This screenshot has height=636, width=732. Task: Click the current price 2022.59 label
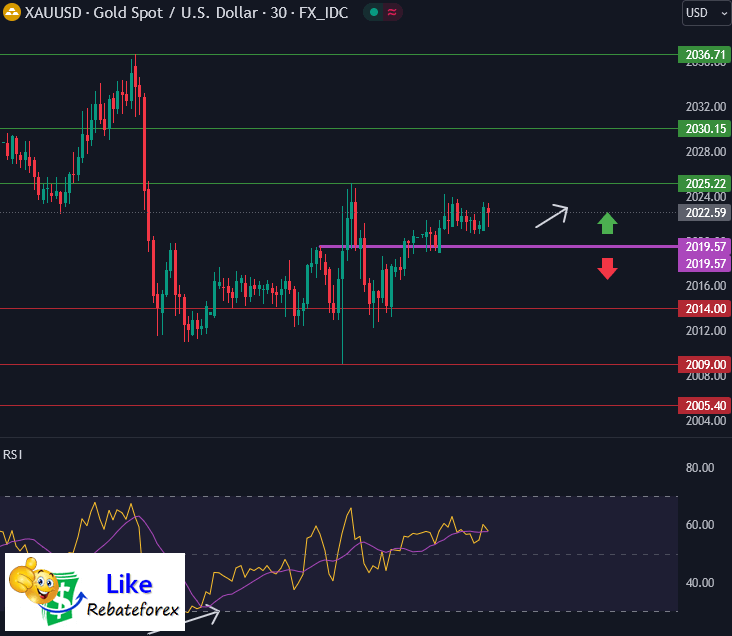tap(704, 213)
